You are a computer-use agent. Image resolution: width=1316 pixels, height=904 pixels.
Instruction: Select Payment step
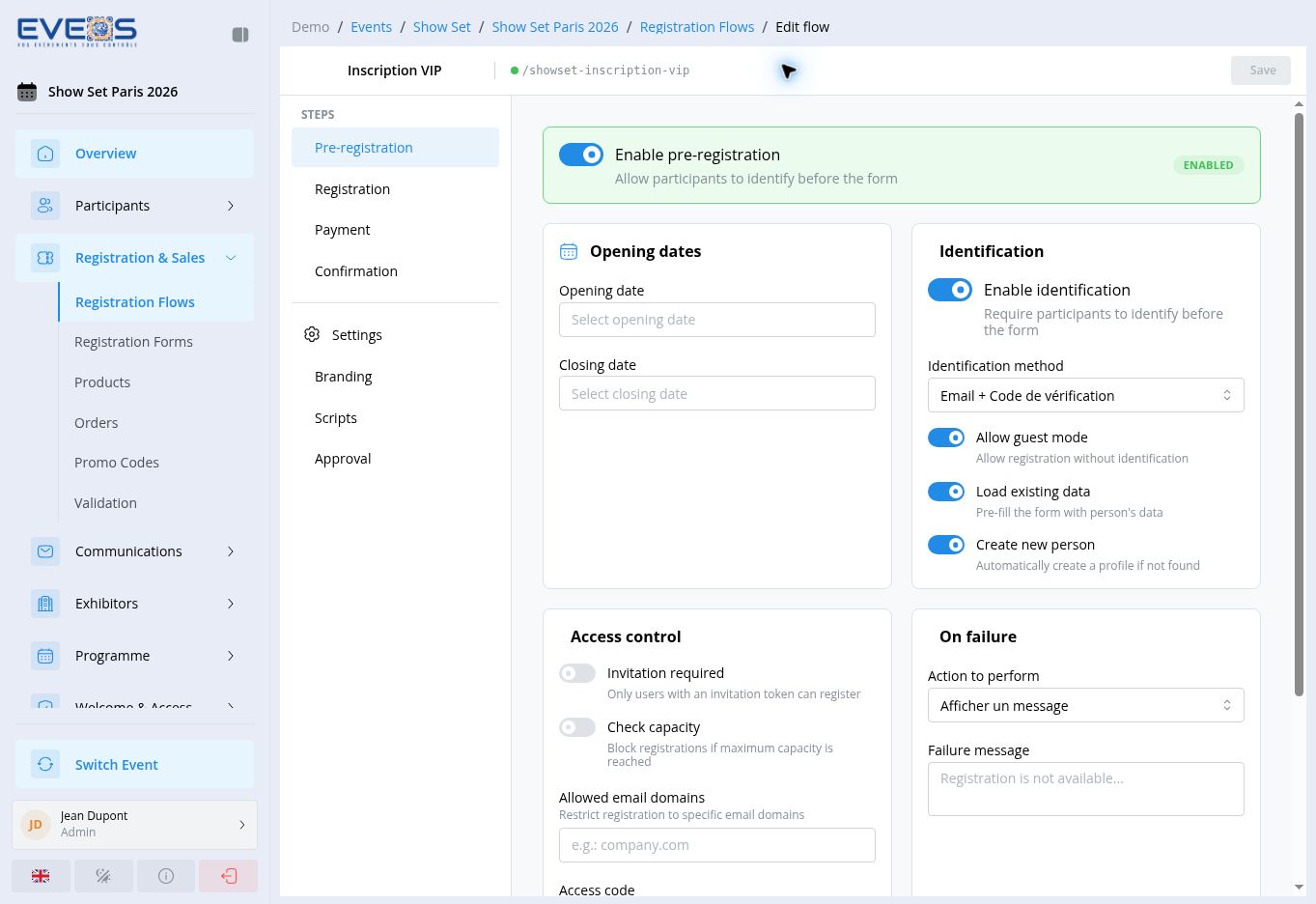pyautogui.click(x=395, y=230)
